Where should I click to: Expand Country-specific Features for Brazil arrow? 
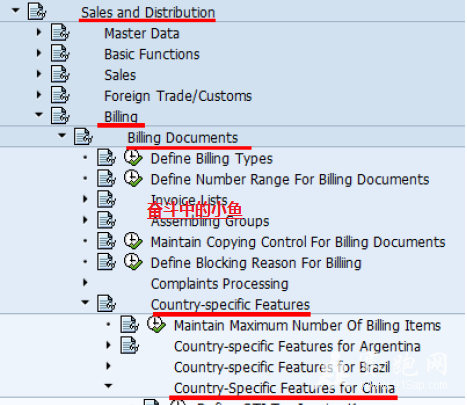click(x=108, y=366)
